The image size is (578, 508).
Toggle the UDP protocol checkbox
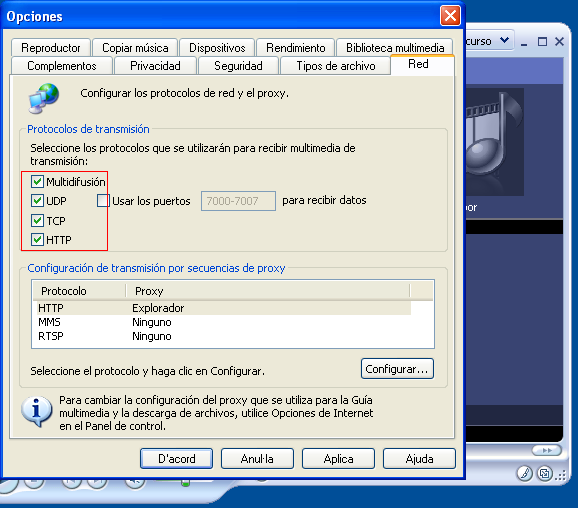click(x=37, y=201)
